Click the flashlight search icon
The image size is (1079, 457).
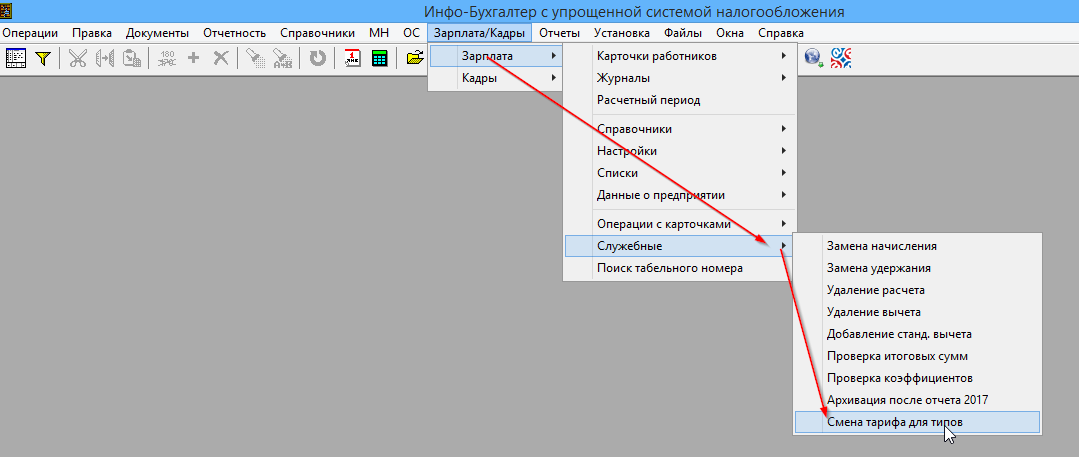pyautogui.click(x=255, y=58)
